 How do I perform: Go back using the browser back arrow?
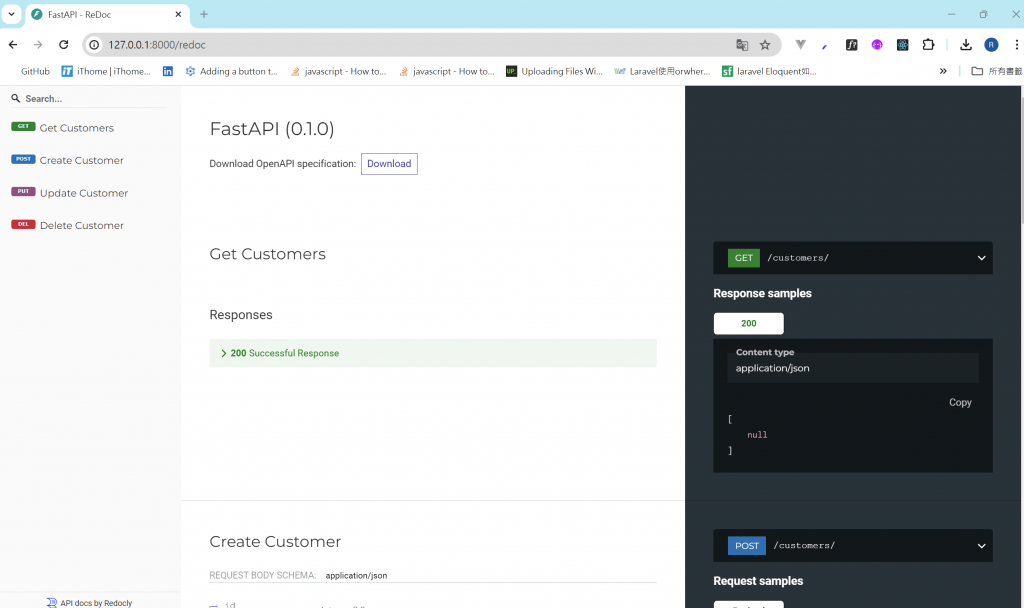(13, 44)
